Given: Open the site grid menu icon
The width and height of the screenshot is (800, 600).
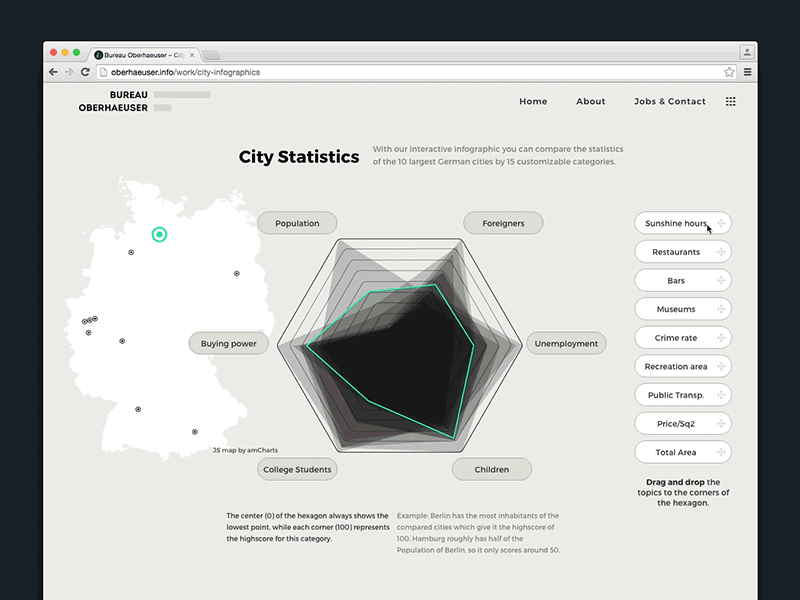Looking at the screenshot, I should click(x=730, y=101).
